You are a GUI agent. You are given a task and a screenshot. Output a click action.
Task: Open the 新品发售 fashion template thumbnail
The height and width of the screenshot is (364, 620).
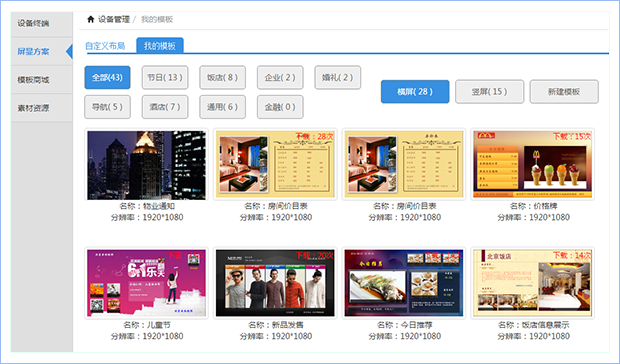pos(275,283)
